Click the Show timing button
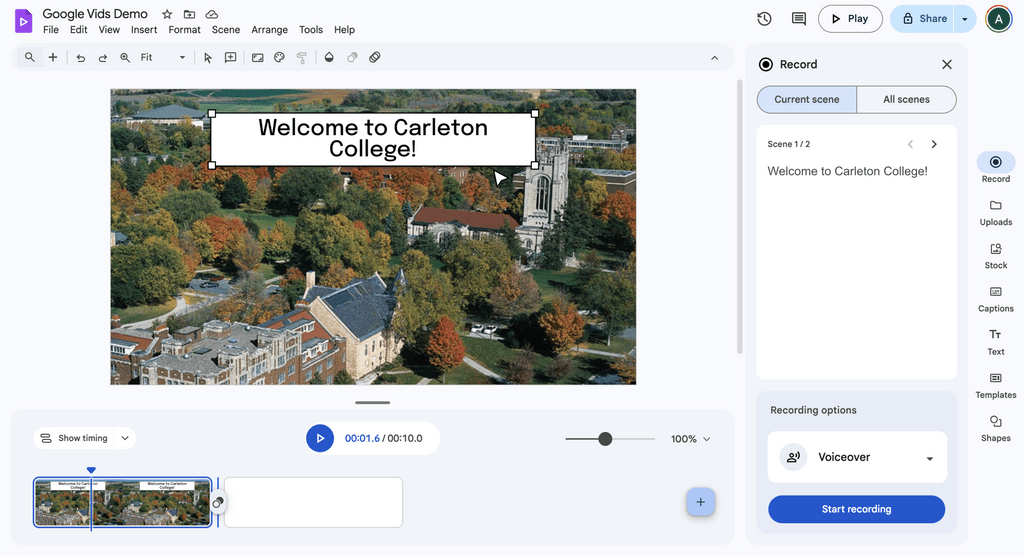The image size is (1024, 556). point(74,438)
